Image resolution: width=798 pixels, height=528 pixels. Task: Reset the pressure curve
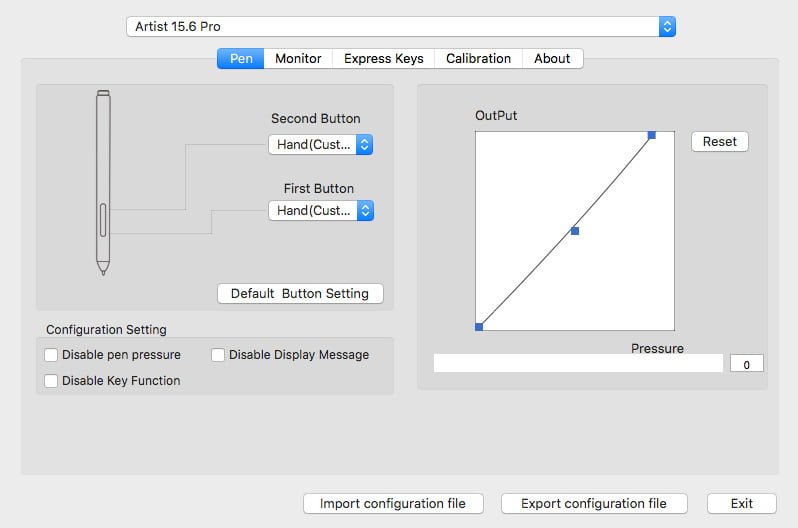coord(720,142)
